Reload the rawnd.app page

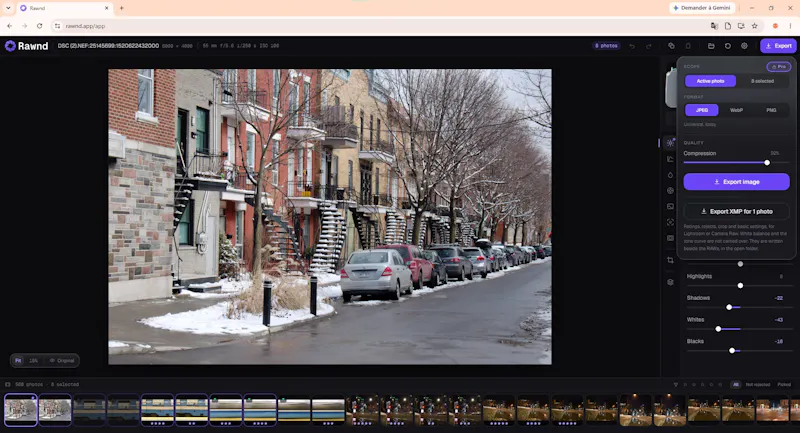pyautogui.click(x=39, y=26)
